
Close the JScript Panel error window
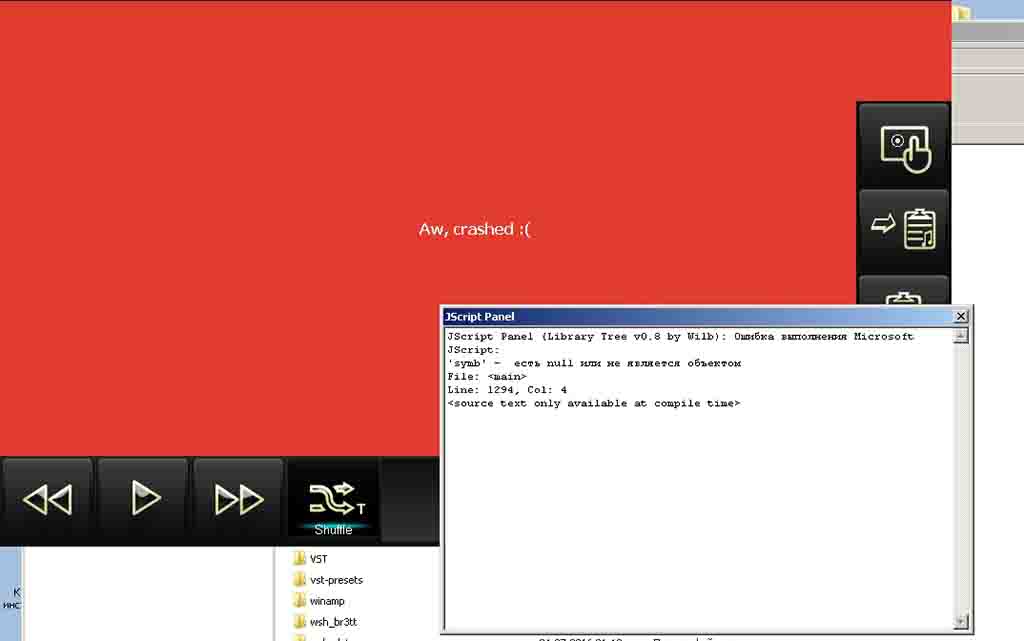click(961, 316)
